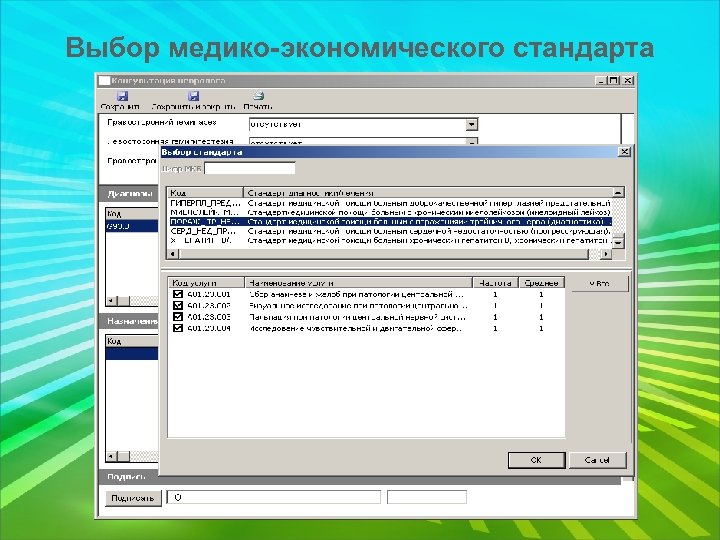Confirm standard selection with OK button
Viewport: 720px width, 540px height.
[x=536, y=460]
